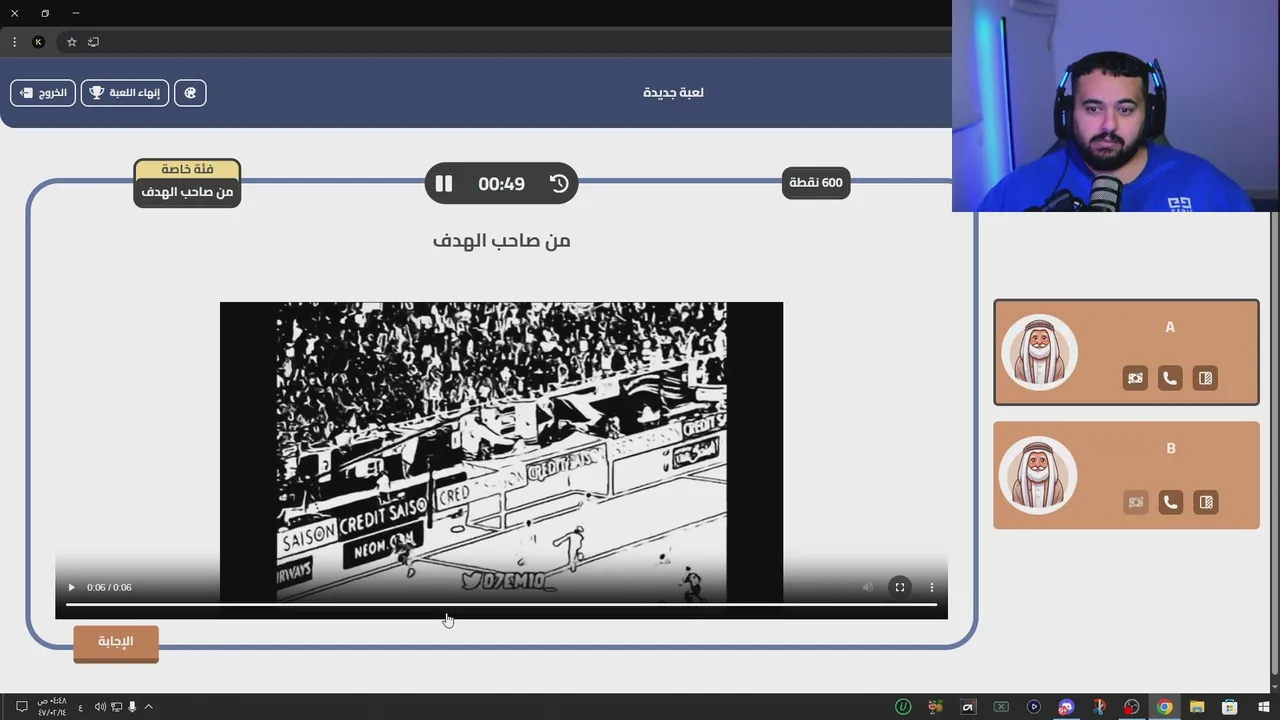Open OBS Studio taskbar icon
Image resolution: width=1280 pixels, height=720 pixels.
(1132, 707)
